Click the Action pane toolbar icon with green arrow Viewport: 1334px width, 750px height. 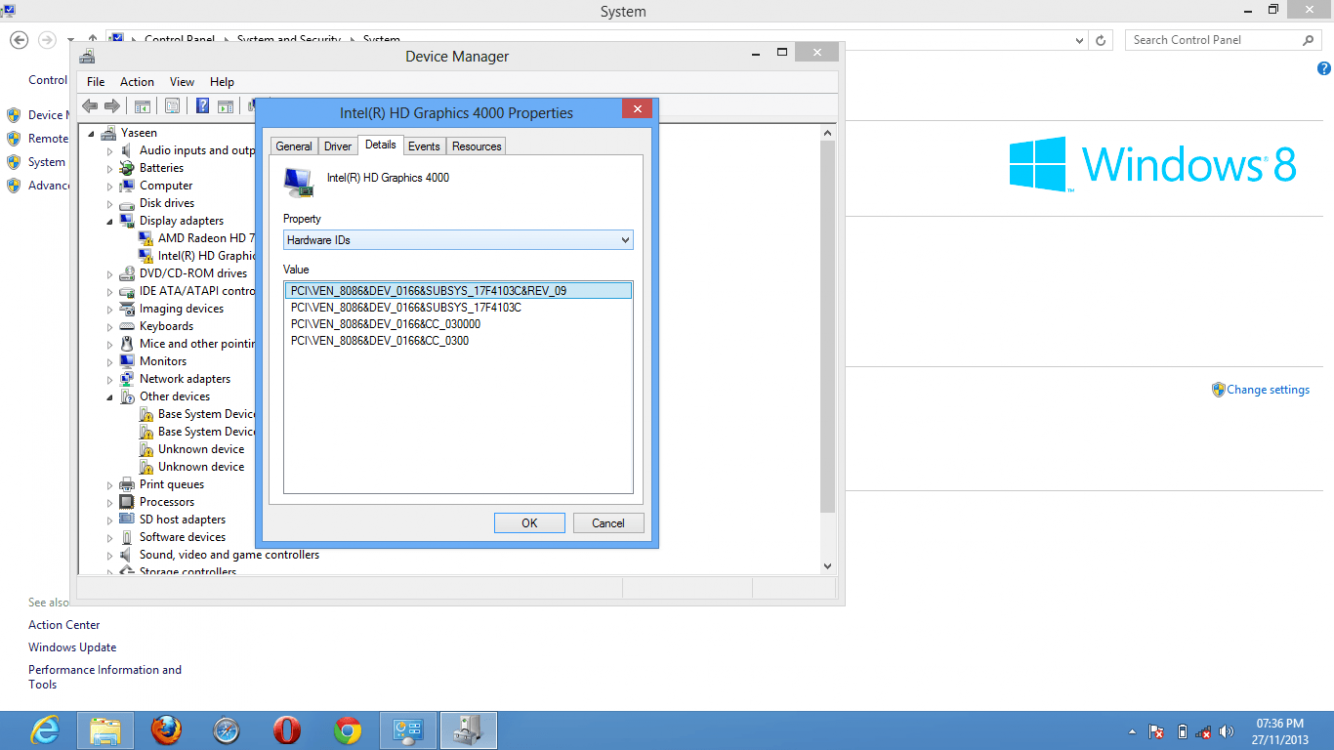(x=226, y=106)
